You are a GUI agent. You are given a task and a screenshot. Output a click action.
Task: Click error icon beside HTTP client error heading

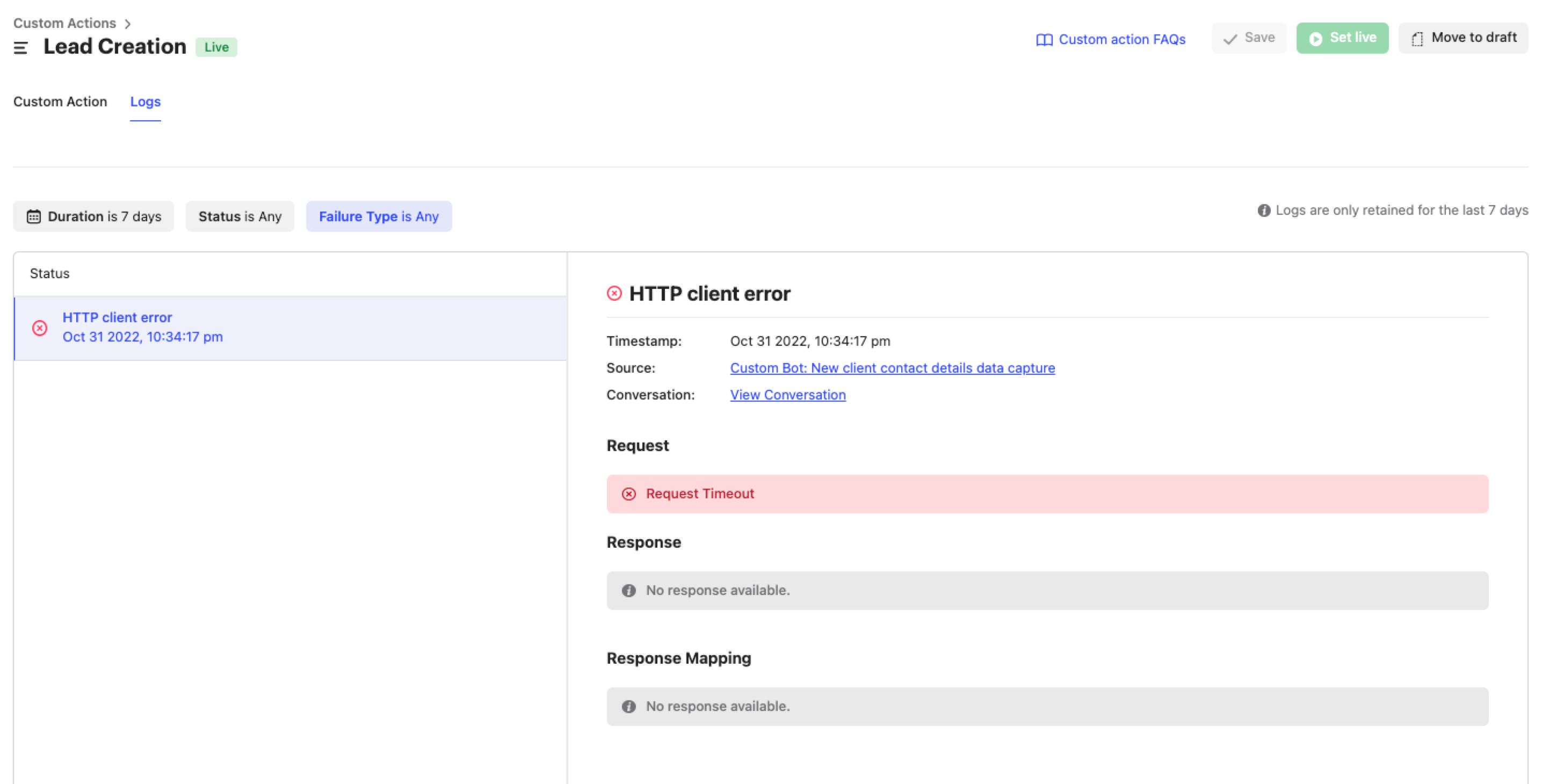tap(614, 293)
